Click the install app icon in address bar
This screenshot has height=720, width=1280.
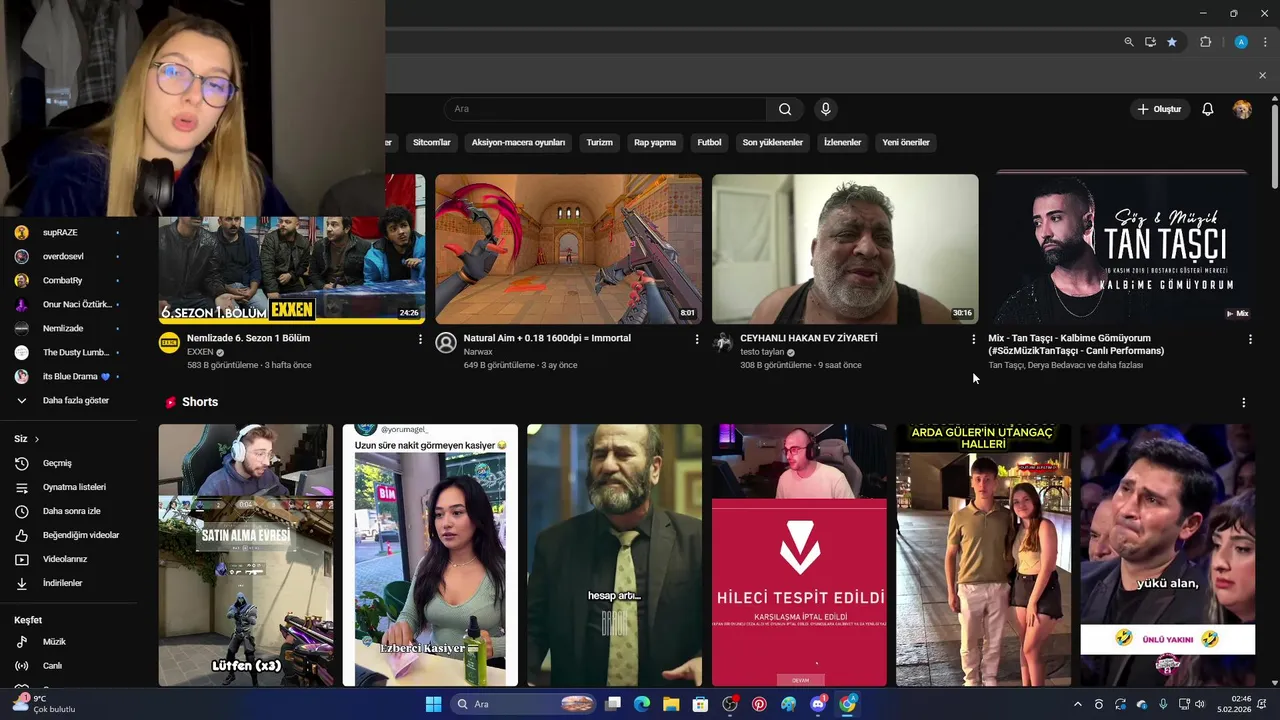click(x=1150, y=42)
